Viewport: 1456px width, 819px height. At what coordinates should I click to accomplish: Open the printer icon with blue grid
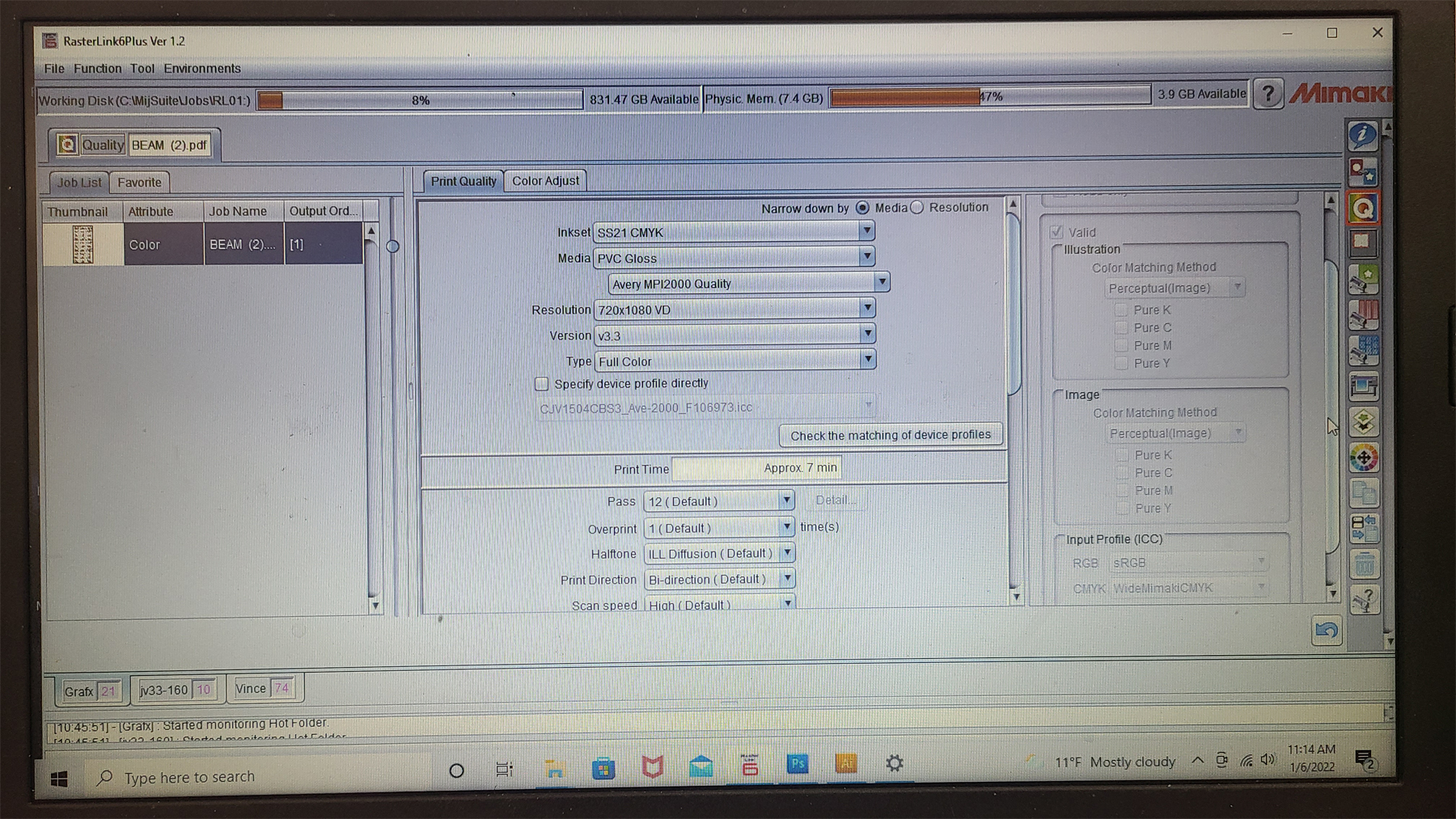pos(1363,350)
